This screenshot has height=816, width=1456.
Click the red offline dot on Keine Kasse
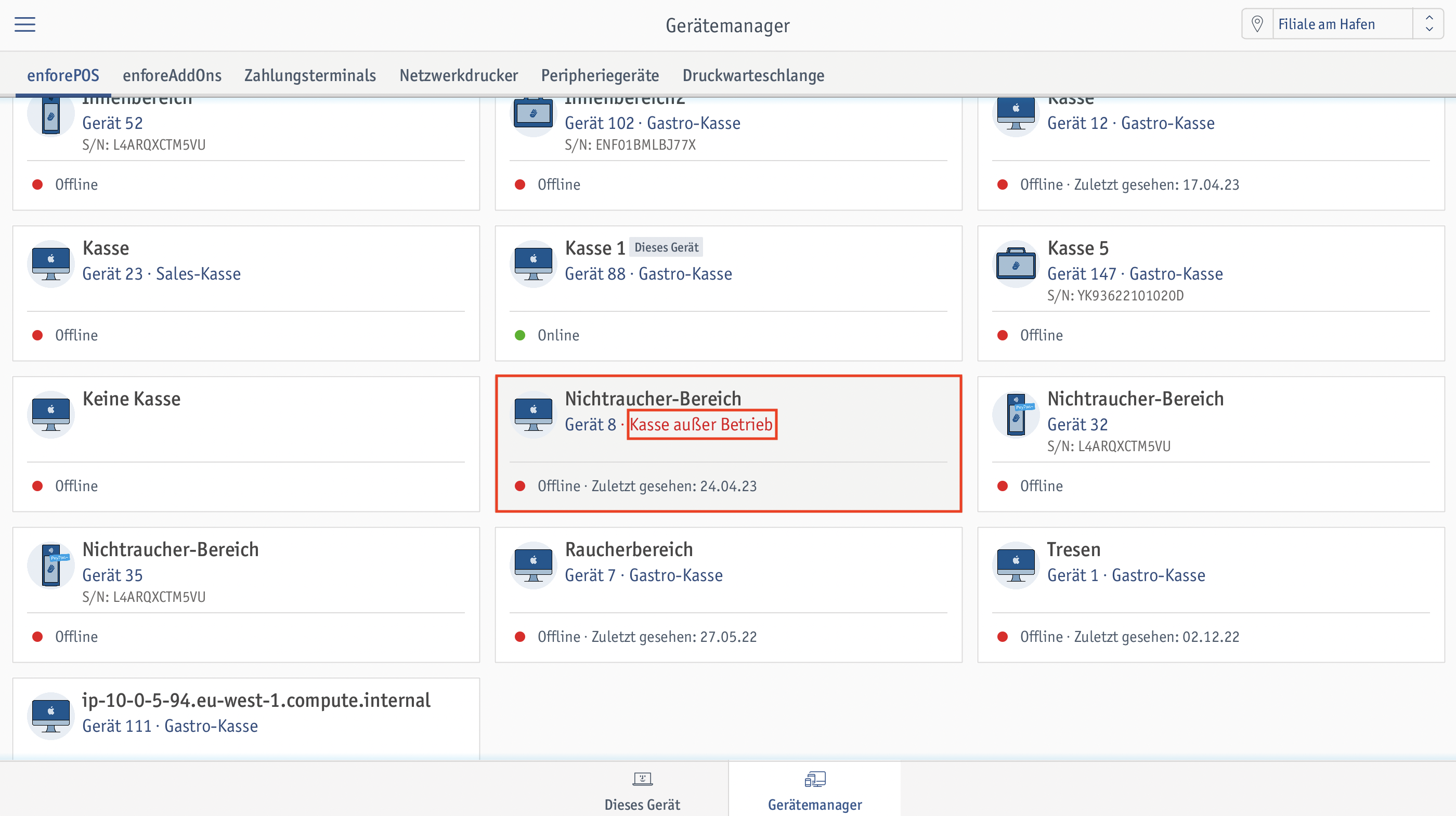38,486
